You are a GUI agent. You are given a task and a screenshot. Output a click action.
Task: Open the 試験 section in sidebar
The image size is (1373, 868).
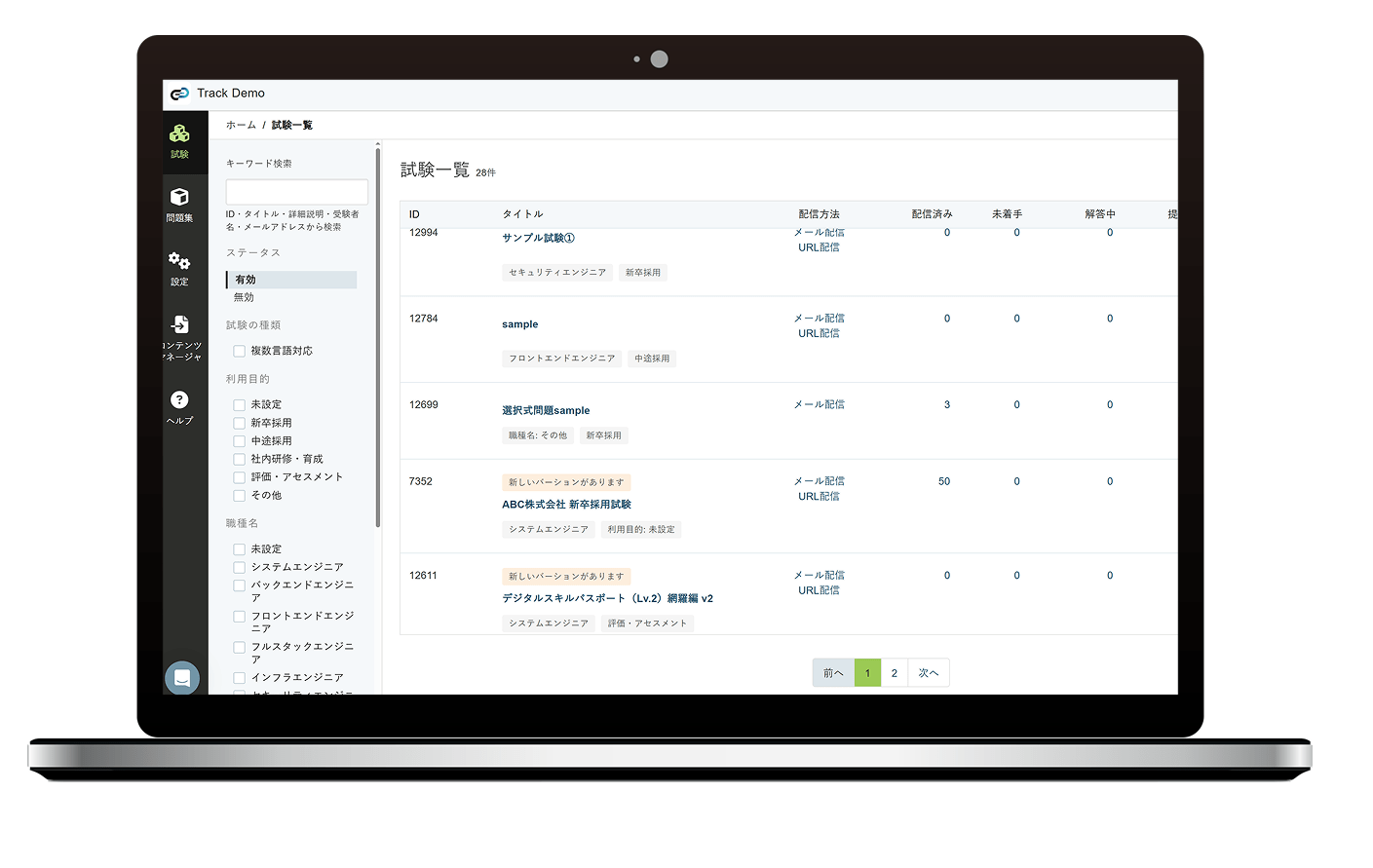click(179, 139)
